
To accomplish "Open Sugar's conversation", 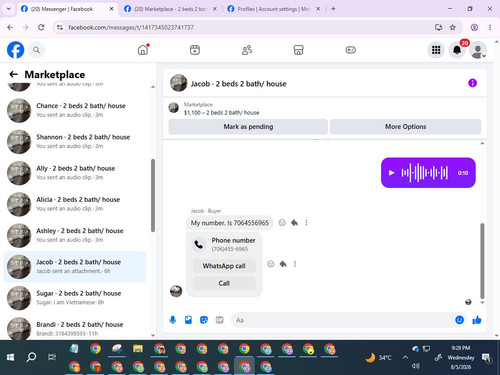I will (x=75, y=298).
